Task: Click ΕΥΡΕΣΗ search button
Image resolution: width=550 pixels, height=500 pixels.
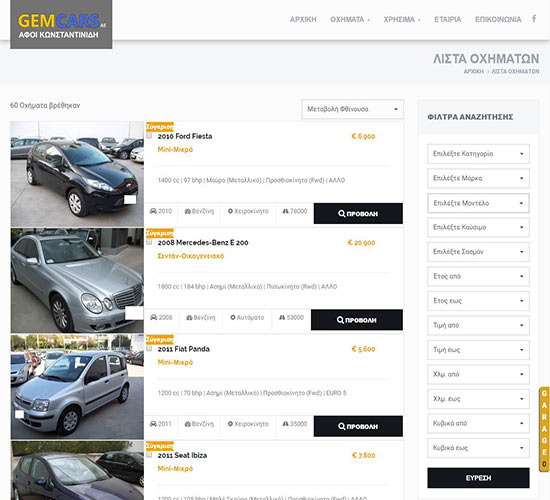Action: [478, 478]
